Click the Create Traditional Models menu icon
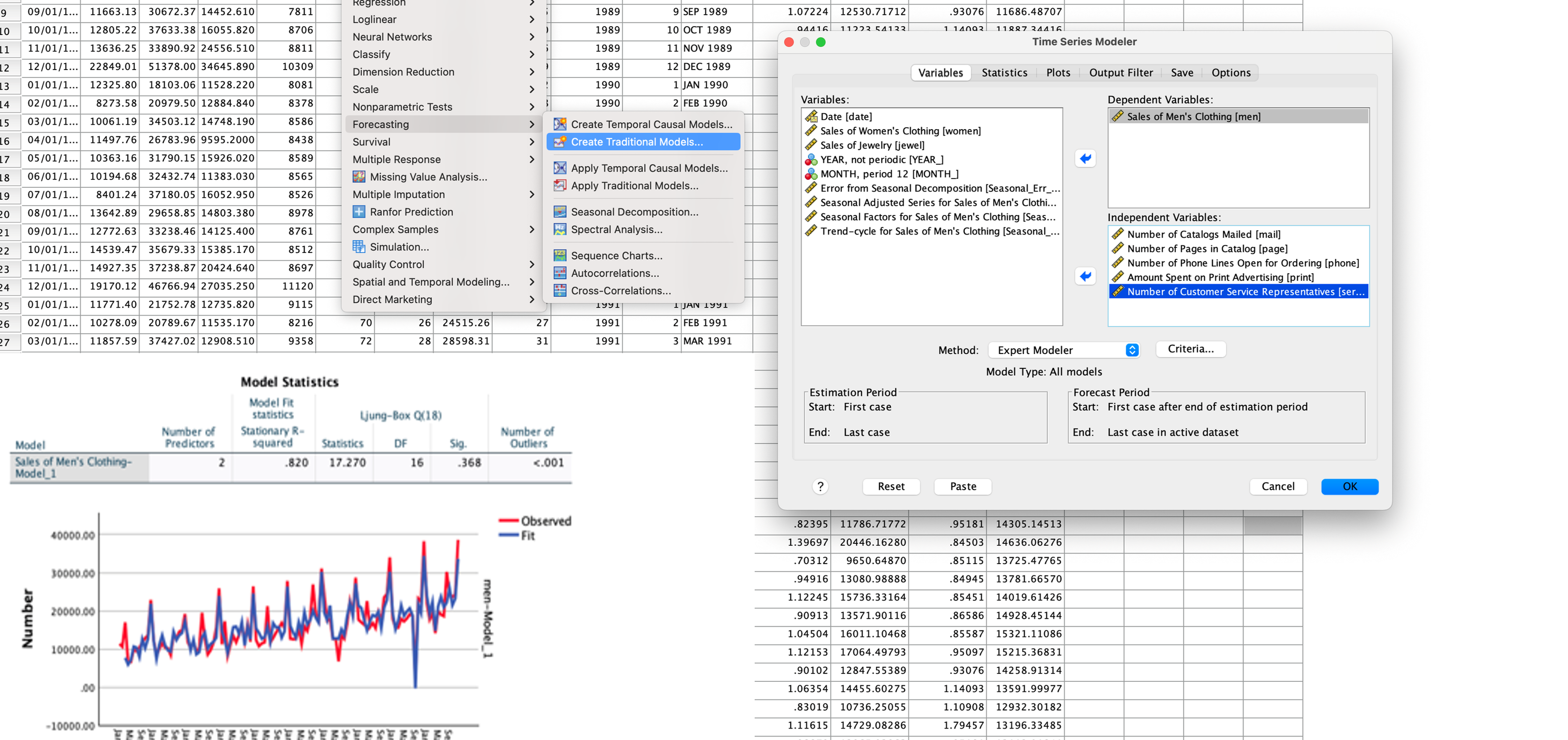 pyautogui.click(x=559, y=142)
